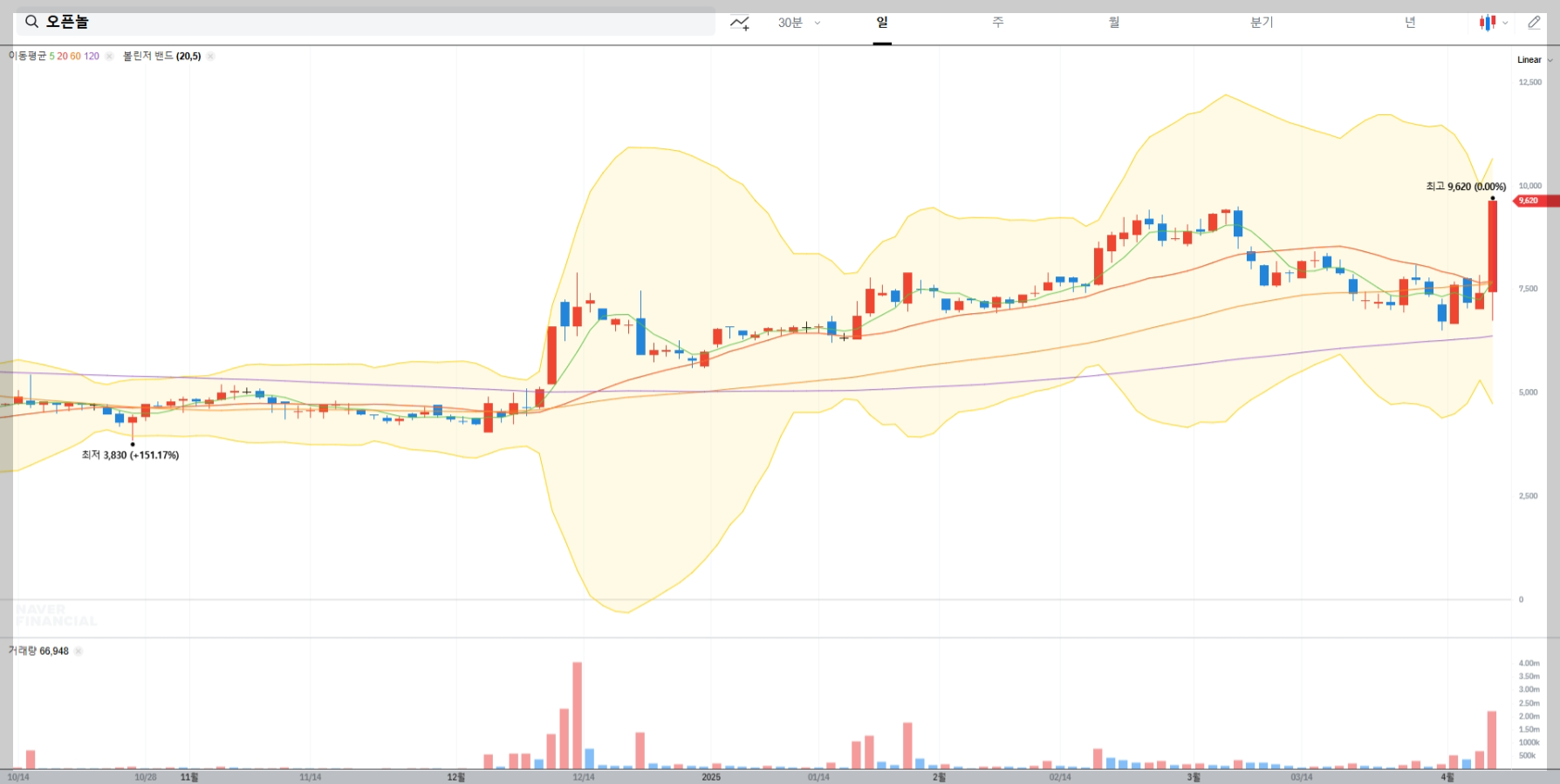Click the 최저 3,830 low marker label

point(130,455)
